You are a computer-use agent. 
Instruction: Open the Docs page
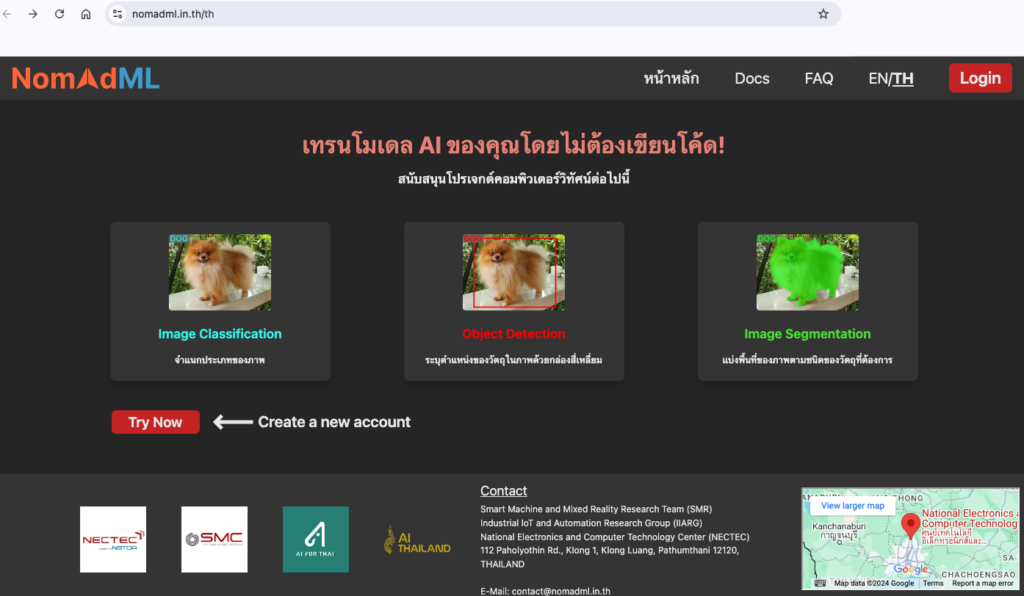tap(752, 78)
